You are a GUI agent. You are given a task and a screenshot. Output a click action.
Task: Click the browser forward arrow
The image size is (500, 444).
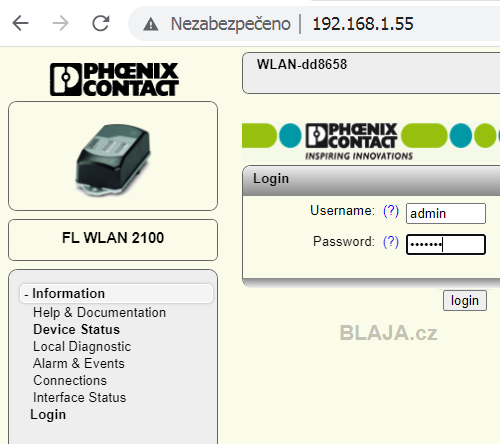[60, 23]
